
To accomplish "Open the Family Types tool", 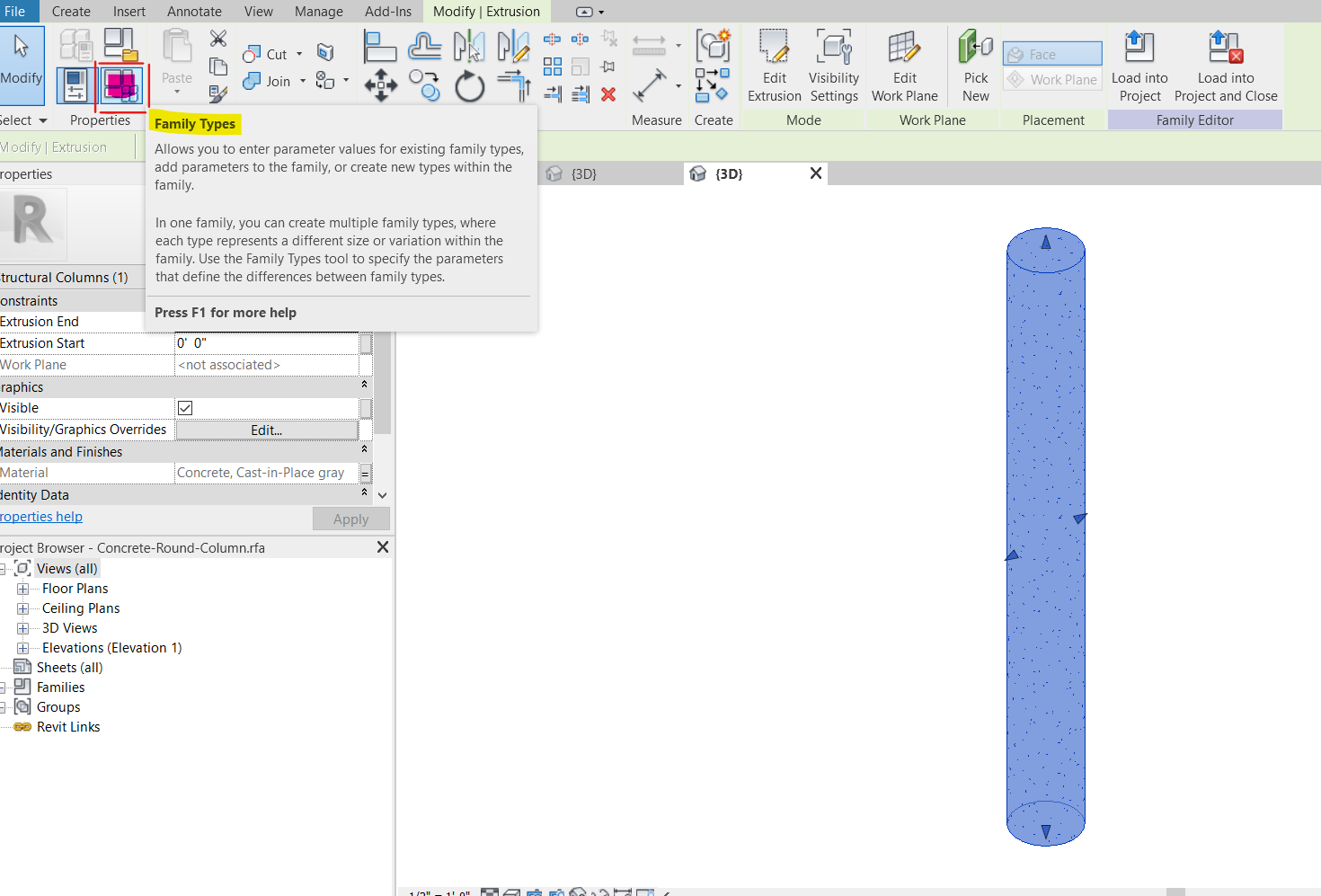I will click(x=121, y=86).
